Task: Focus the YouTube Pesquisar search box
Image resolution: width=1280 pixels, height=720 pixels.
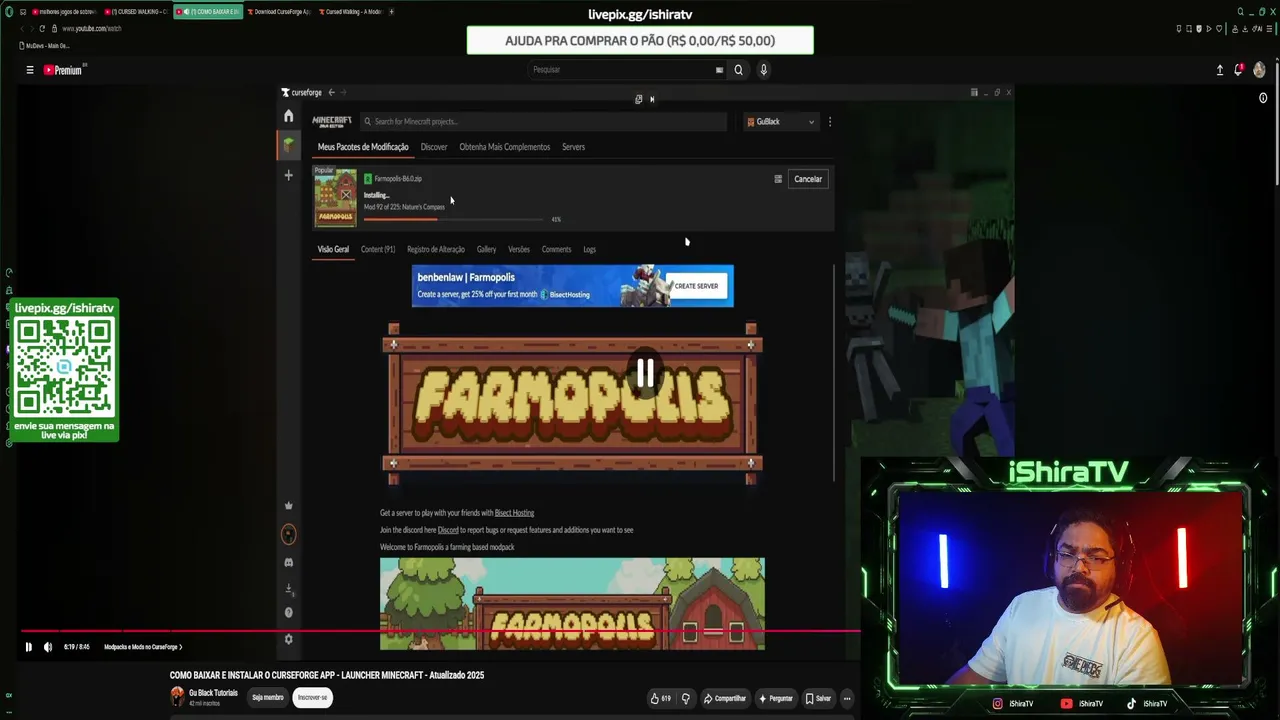Action: [x=620, y=70]
